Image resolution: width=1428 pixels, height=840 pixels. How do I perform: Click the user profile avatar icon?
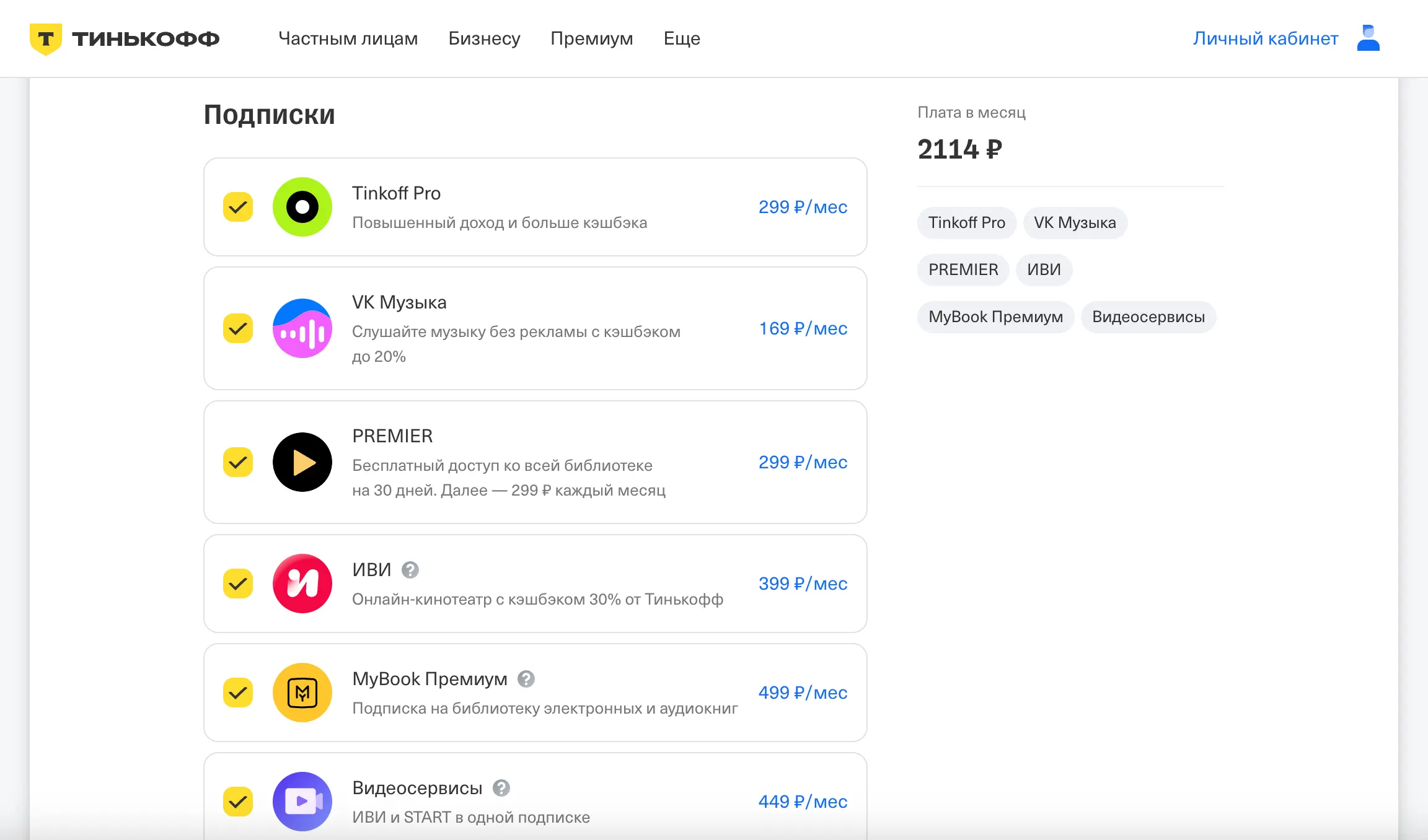[x=1368, y=38]
